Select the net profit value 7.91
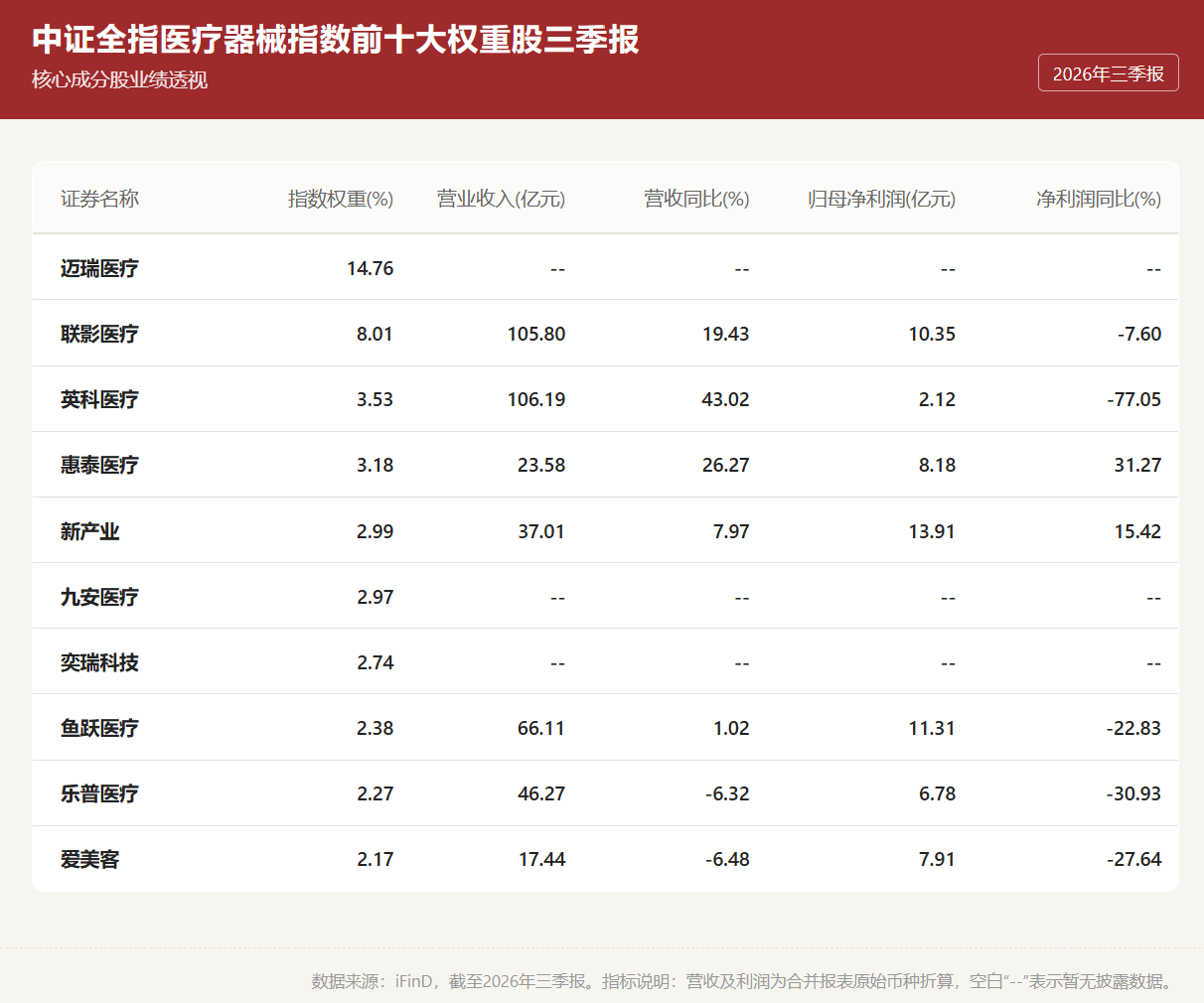The width and height of the screenshot is (1204, 1003). pyautogui.click(x=937, y=859)
